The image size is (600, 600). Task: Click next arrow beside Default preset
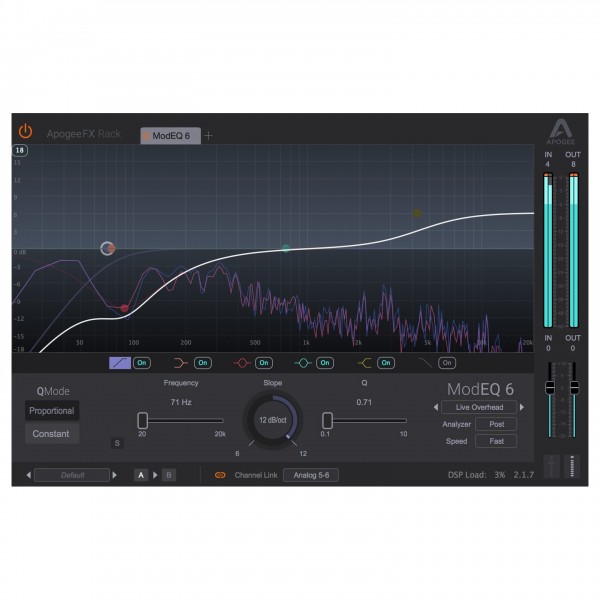[114, 475]
